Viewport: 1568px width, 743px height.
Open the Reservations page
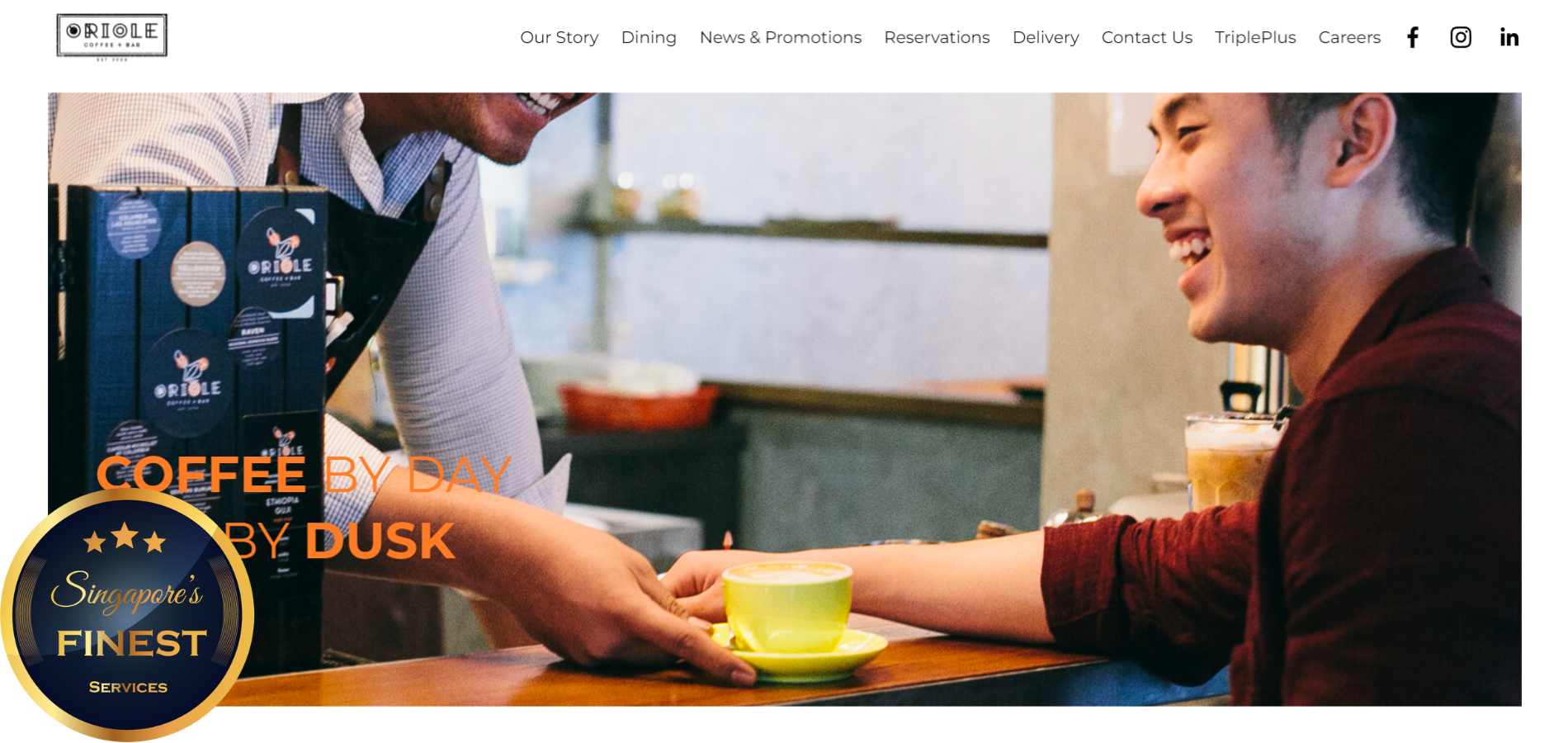pyautogui.click(x=937, y=37)
